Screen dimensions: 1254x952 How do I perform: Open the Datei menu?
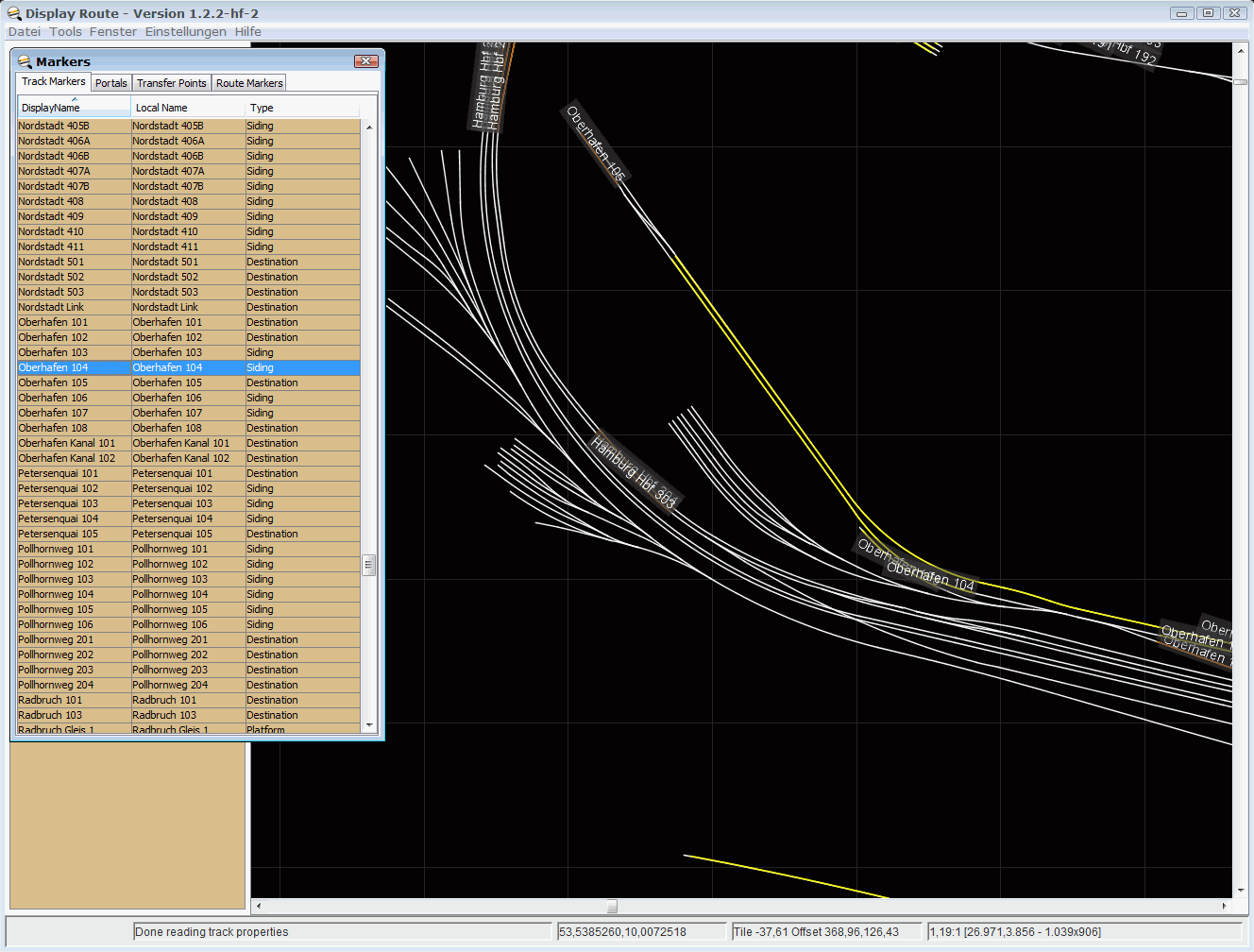(x=25, y=31)
